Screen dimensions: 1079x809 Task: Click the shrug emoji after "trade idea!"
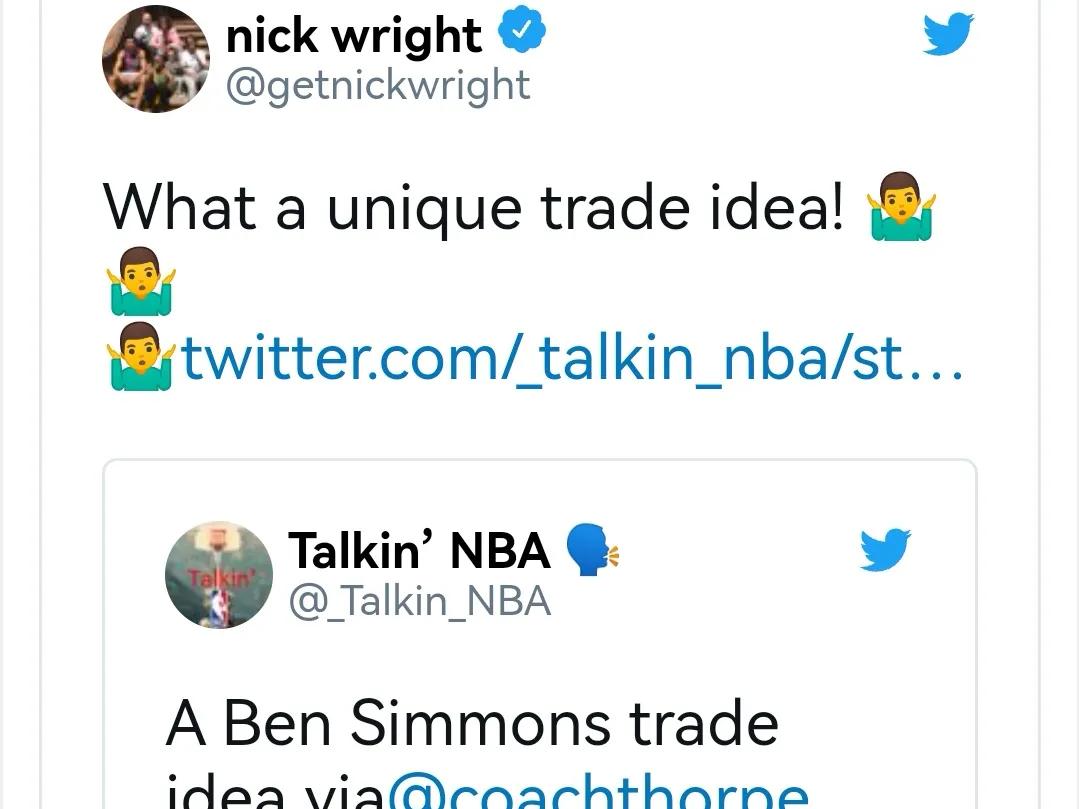tap(901, 206)
